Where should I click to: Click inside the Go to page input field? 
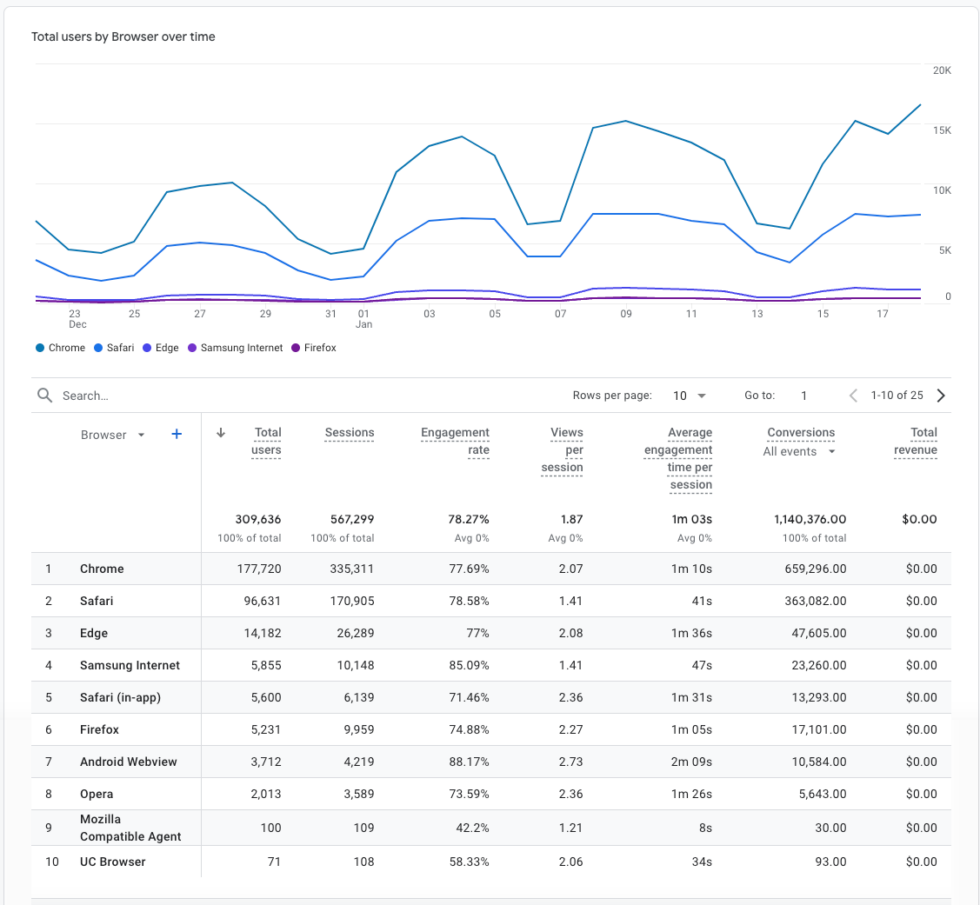coord(804,394)
